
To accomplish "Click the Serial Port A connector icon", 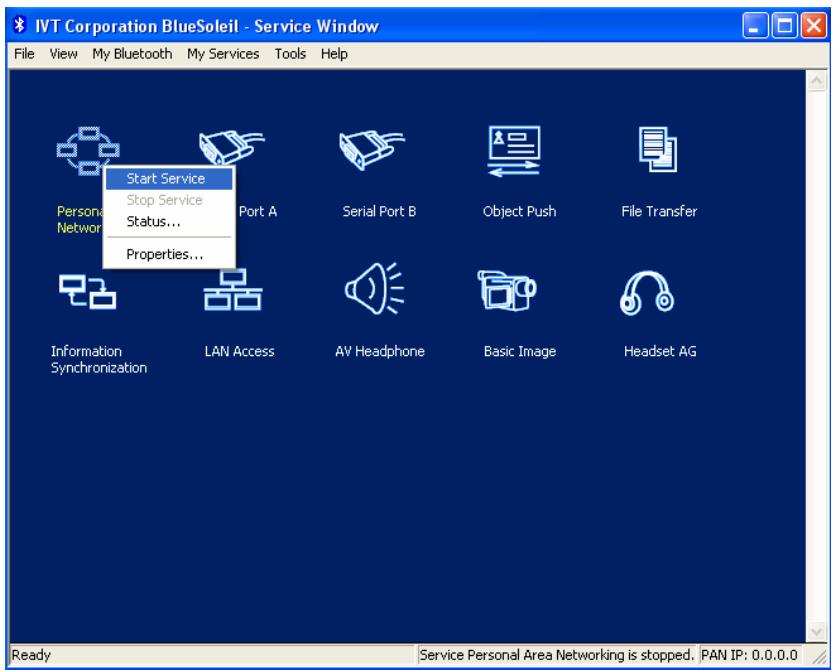I will tap(231, 148).
